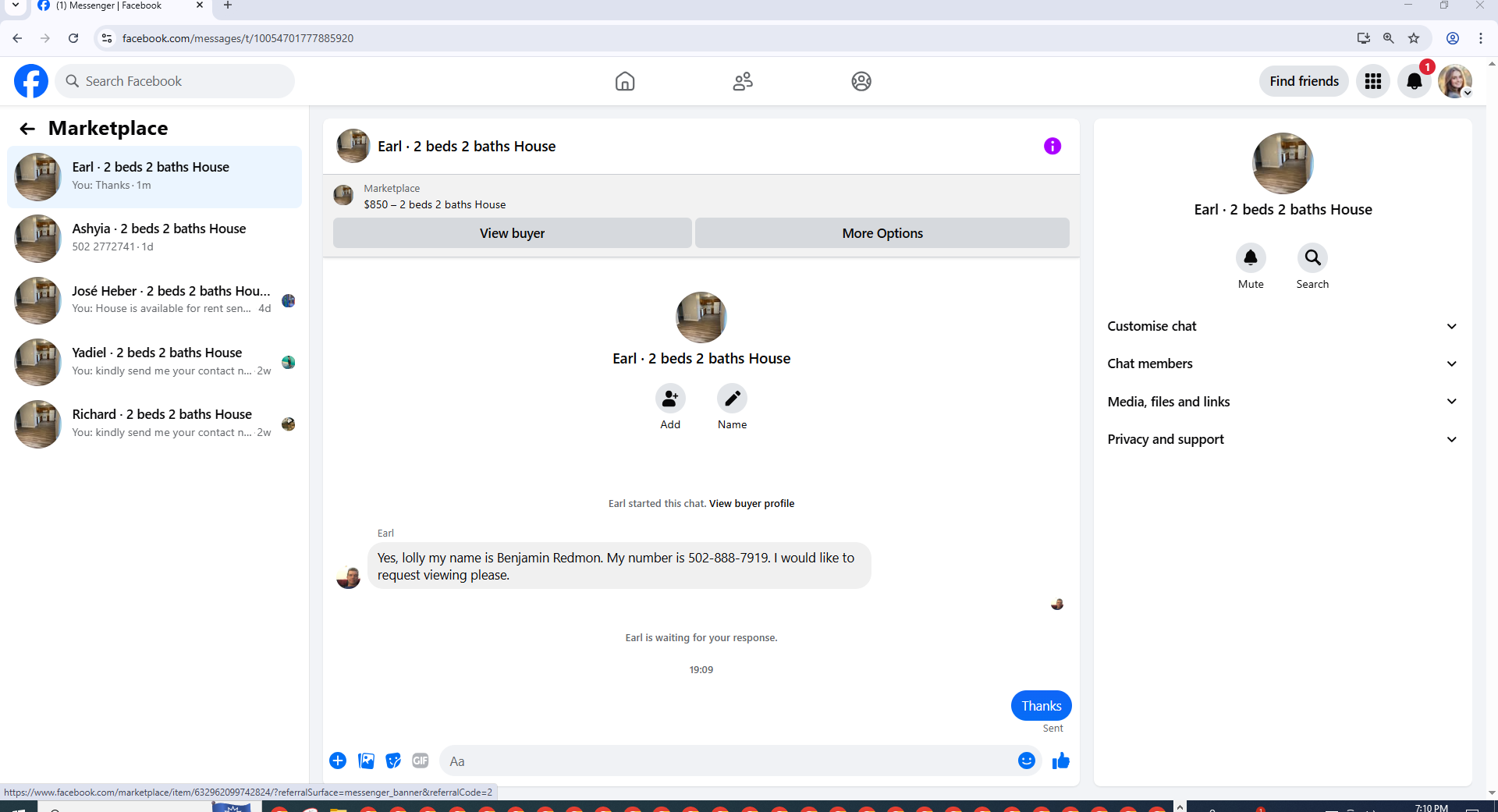
Task: Send a thumbs-up like
Action: 1061,761
